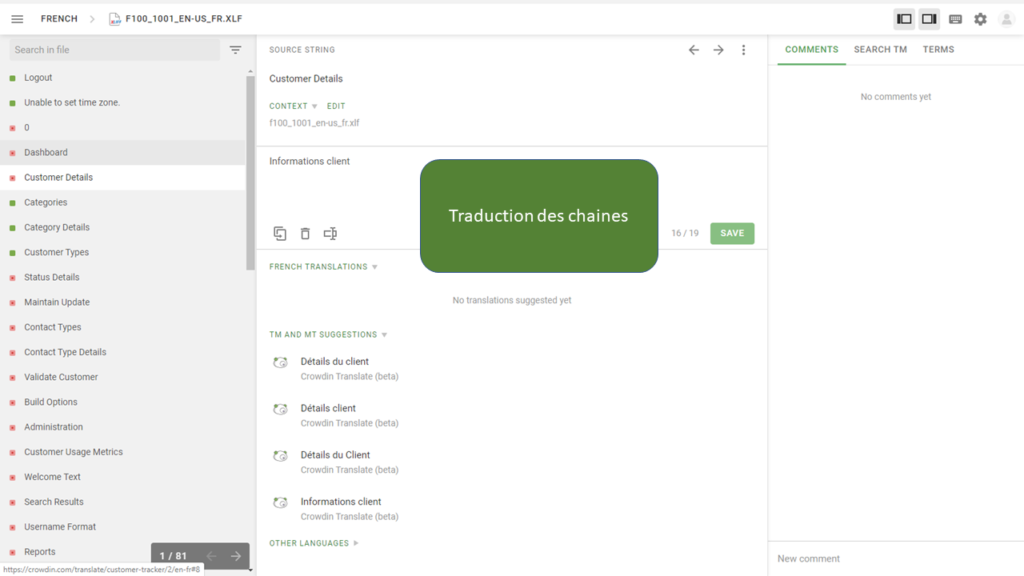Go to next page in string list pager
The height and width of the screenshot is (576, 1024).
[236, 556]
